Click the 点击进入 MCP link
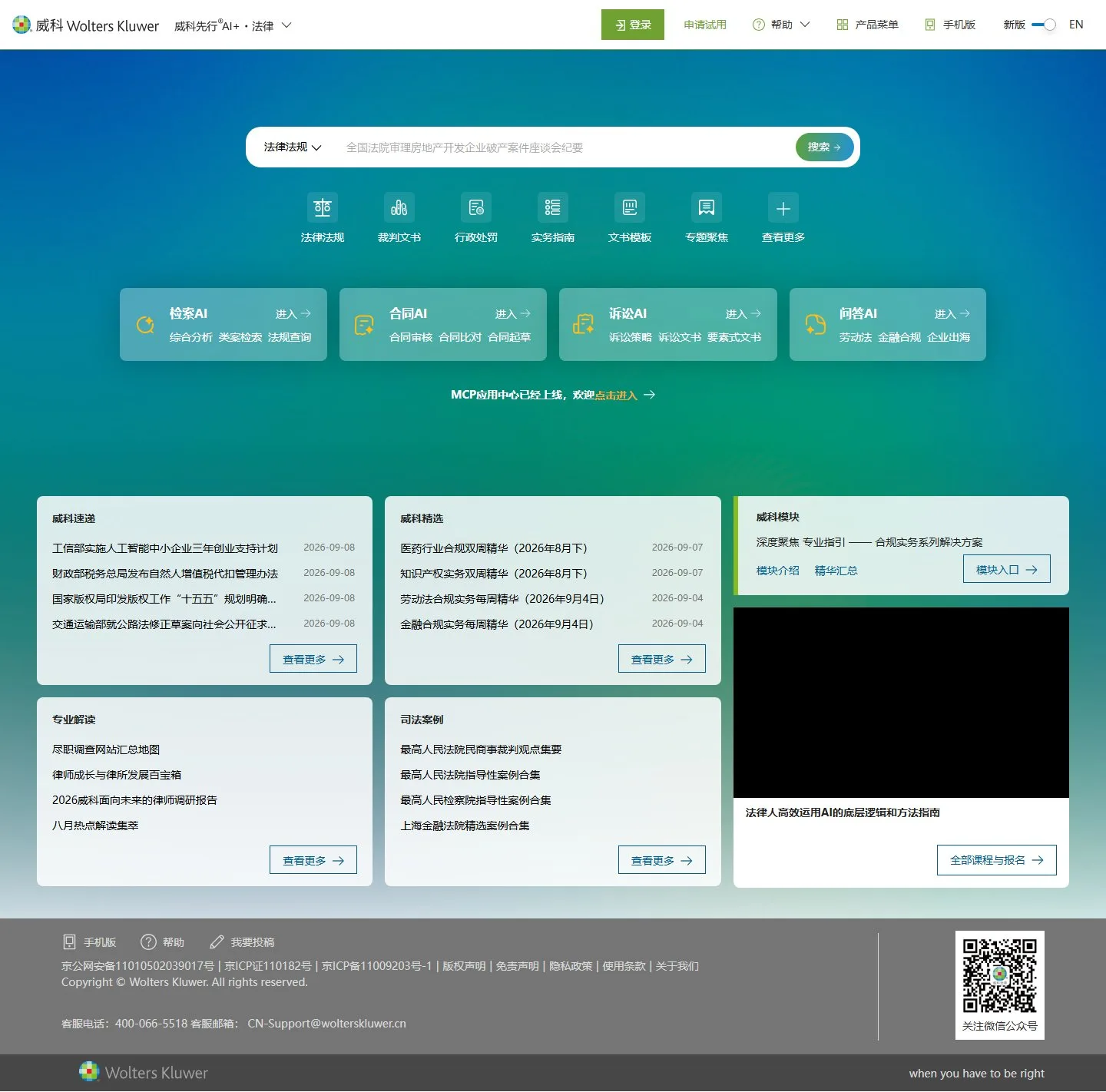Viewport: 1106px width, 1092px height. pos(616,395)
